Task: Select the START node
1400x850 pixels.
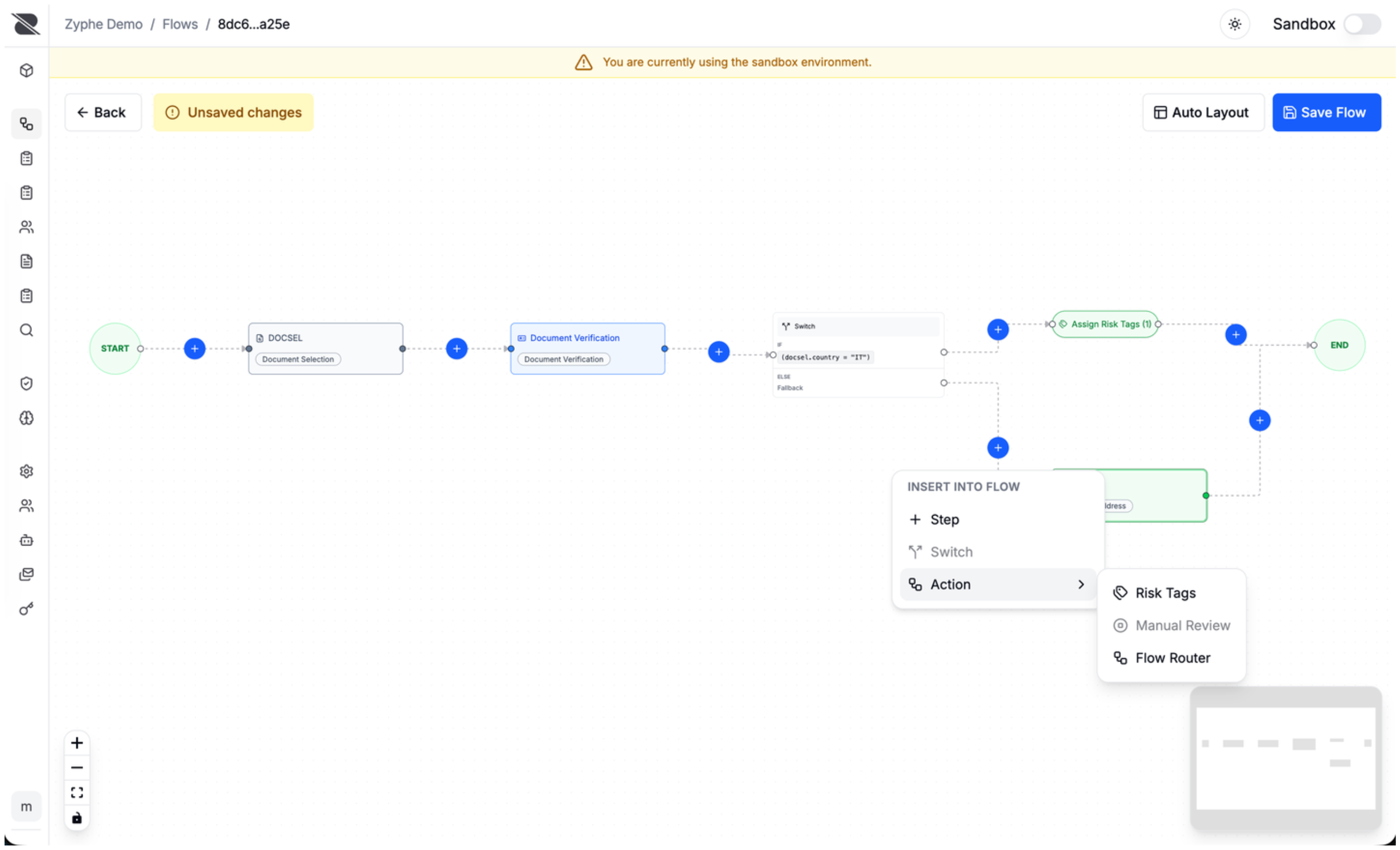Action: pyautogui.click(x=115, y=348)
